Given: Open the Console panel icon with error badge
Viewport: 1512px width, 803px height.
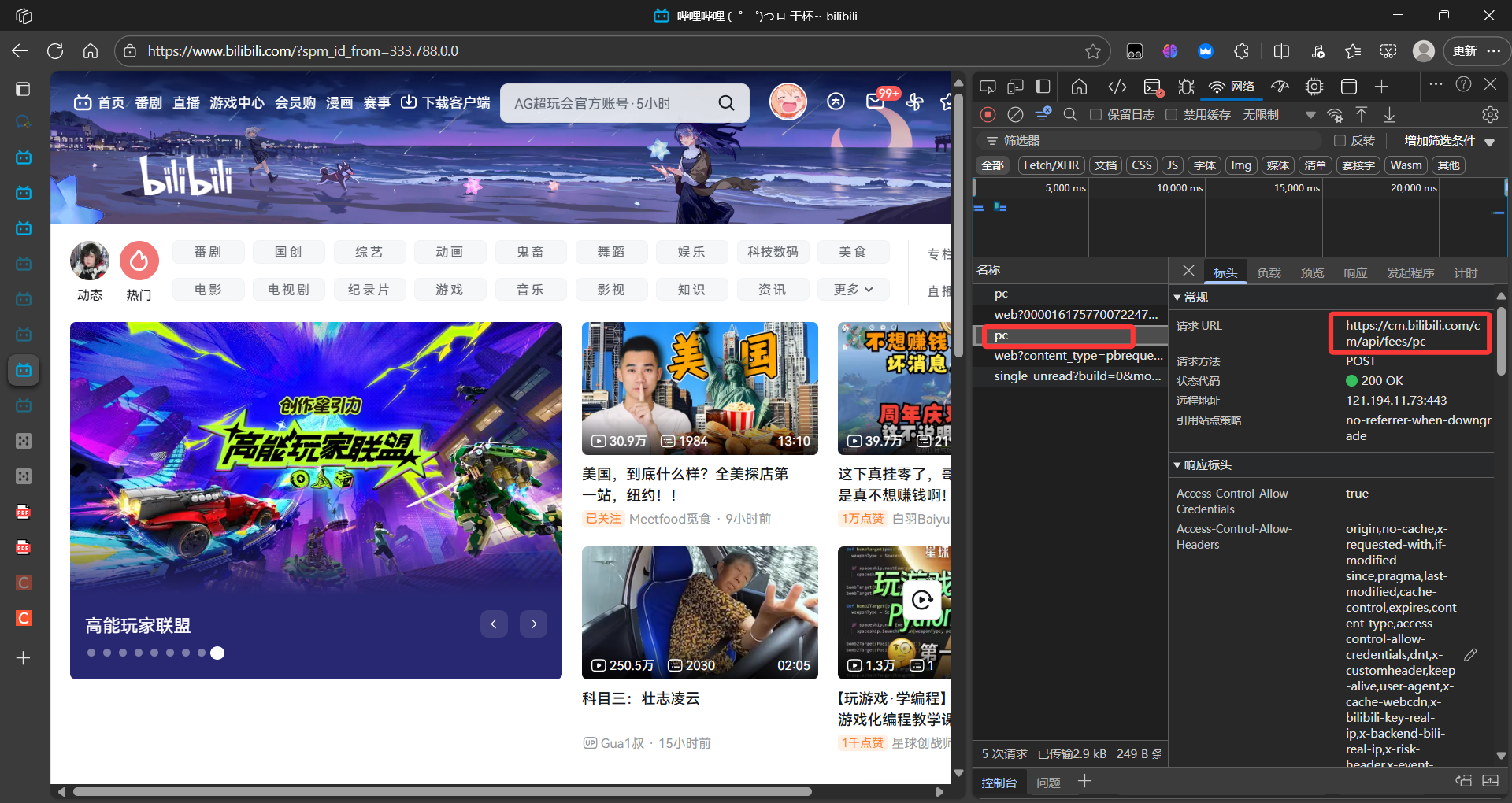Looking at the screenshot, I should 1153,87.
